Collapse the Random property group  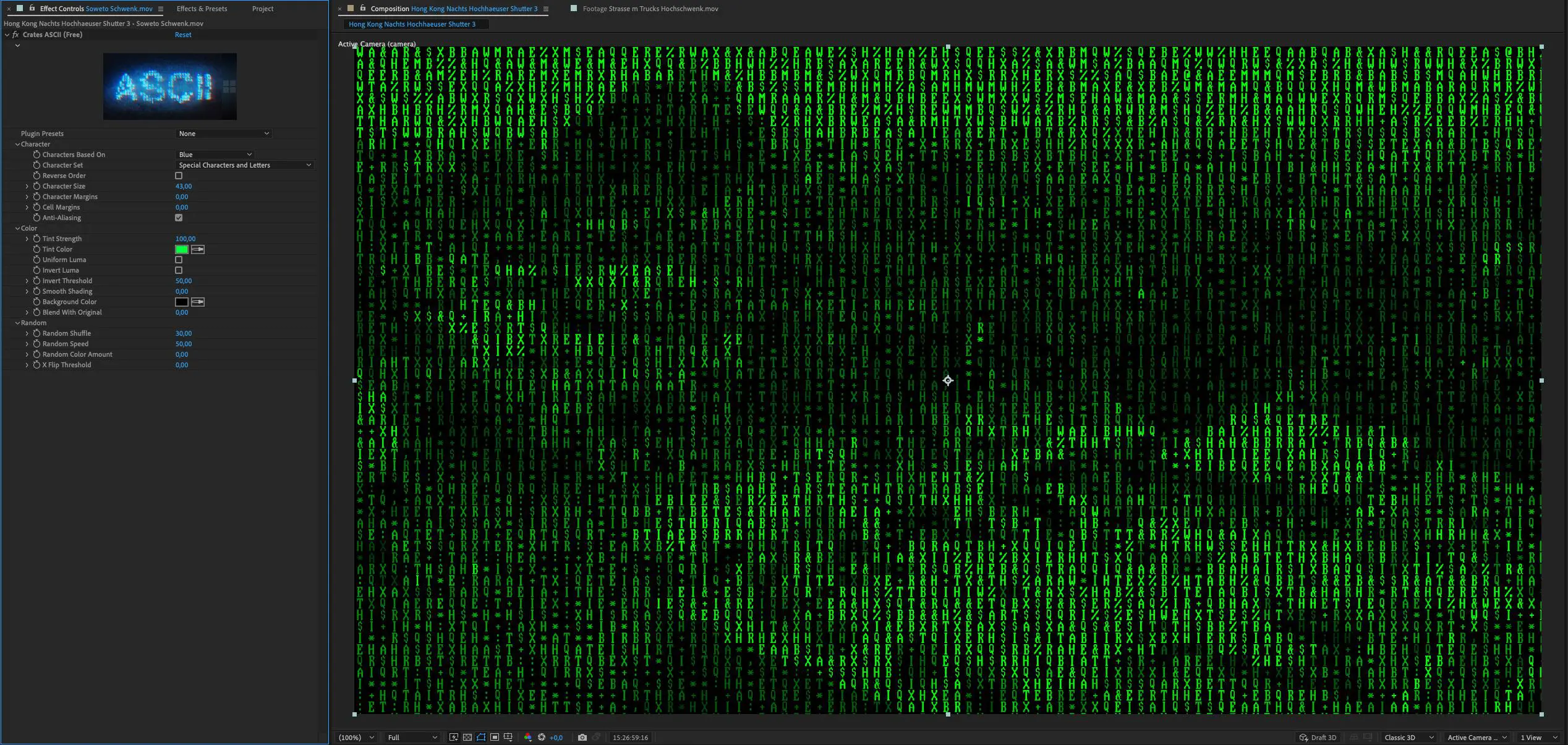click(17, 323)
